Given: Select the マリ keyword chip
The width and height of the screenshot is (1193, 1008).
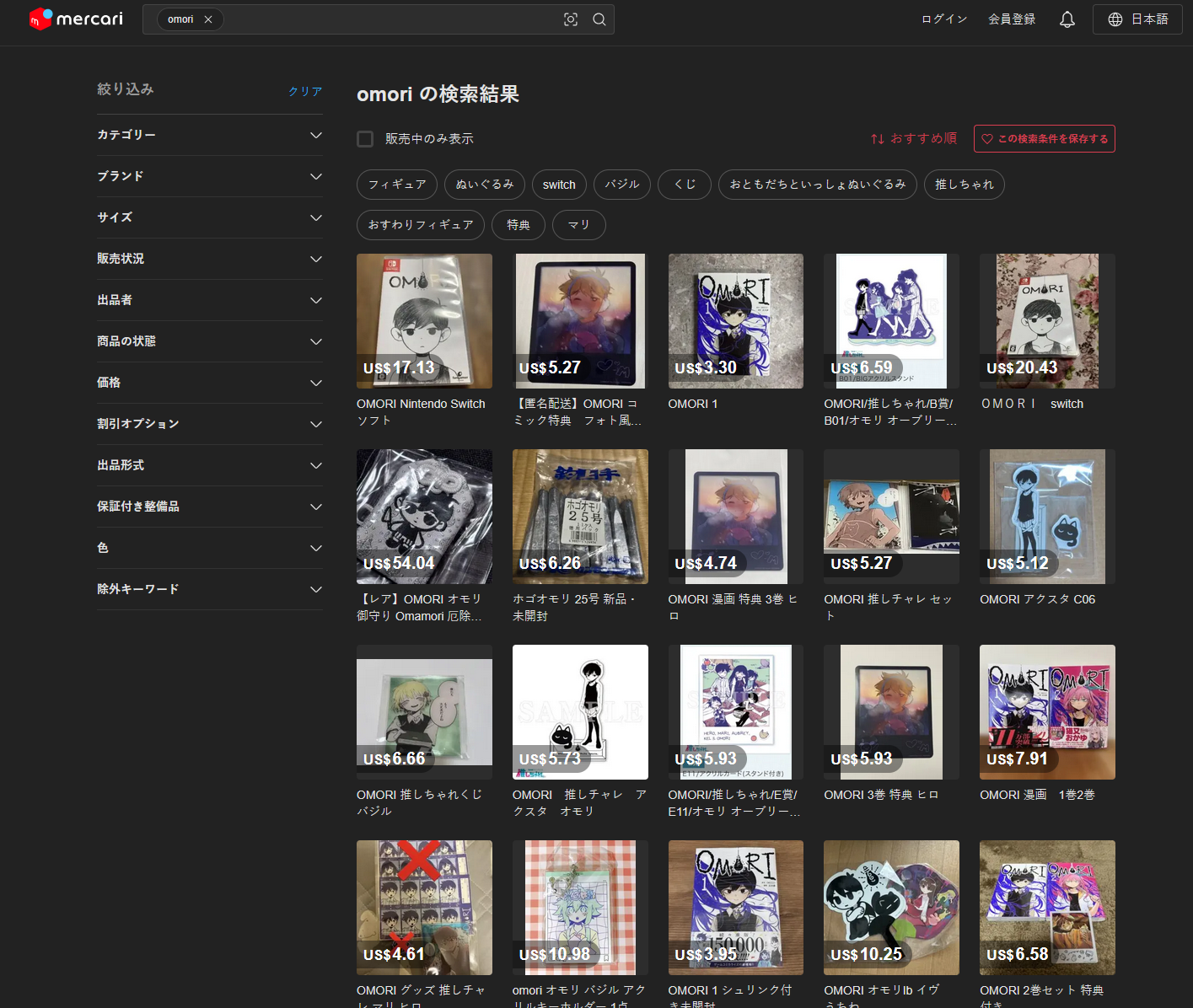Looking at the screenshot, I should click(579, 225).
